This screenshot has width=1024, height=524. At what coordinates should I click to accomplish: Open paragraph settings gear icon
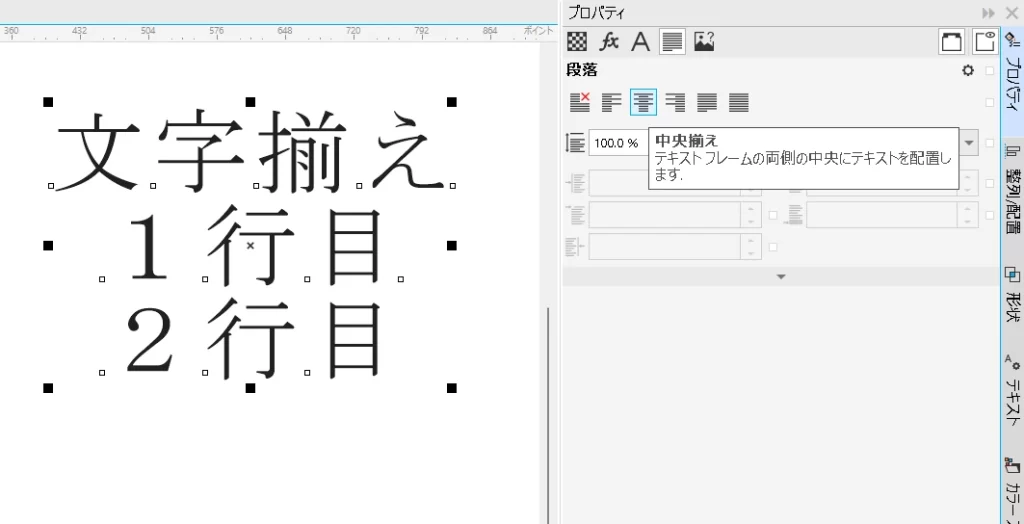968,71
